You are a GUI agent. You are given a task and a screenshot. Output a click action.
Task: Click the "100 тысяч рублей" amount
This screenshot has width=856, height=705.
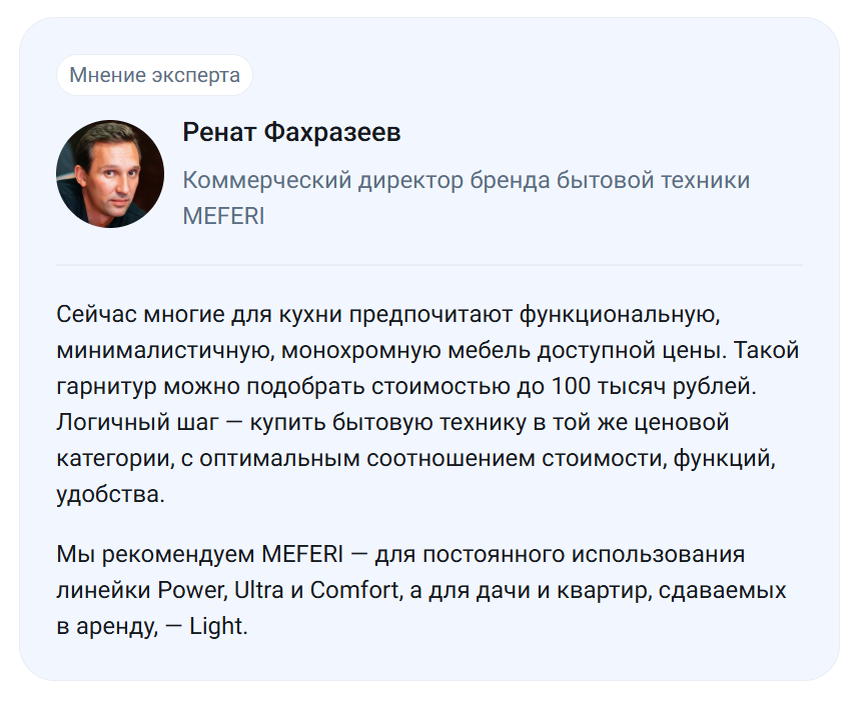653,386
